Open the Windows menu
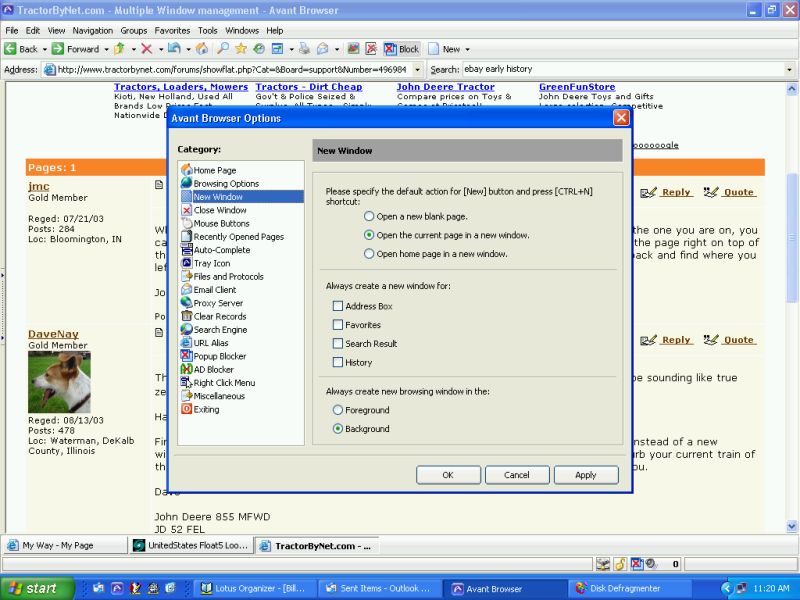Image resolution: width=800 pixels, height=600 pixels. (242, 31)
